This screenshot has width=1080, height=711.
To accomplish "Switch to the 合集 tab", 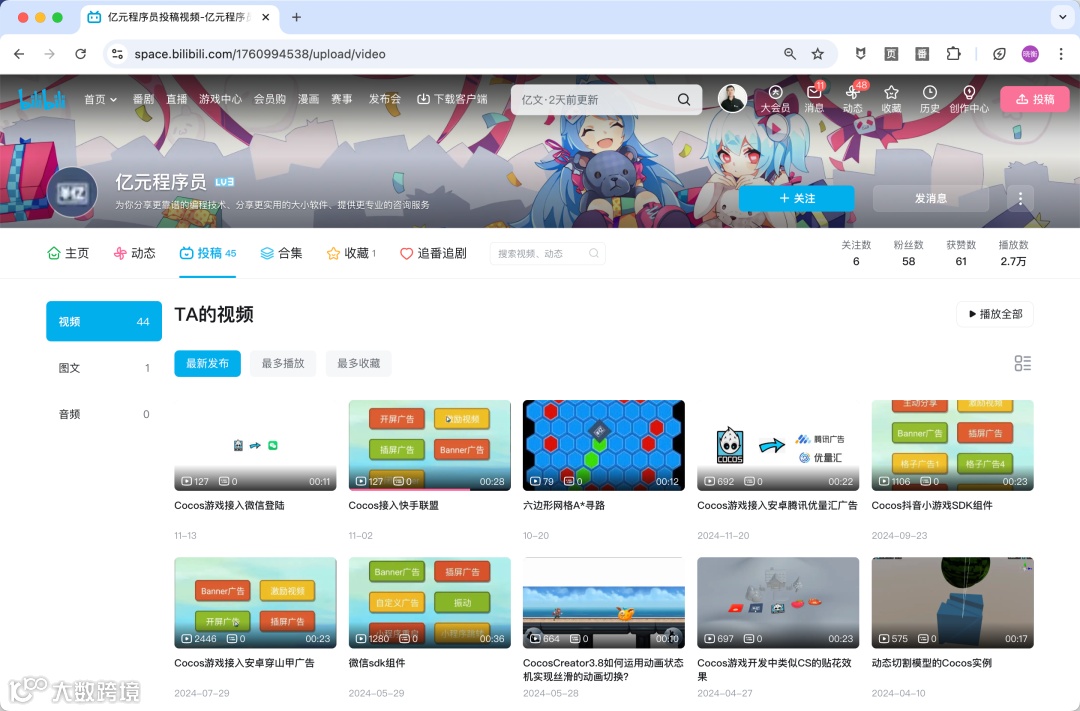I will click(x=281, y=254).
